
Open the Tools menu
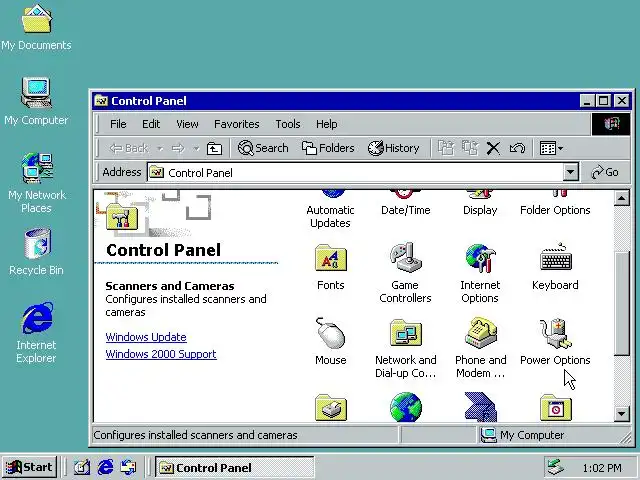pyautogui.click(x=288, y=124)
